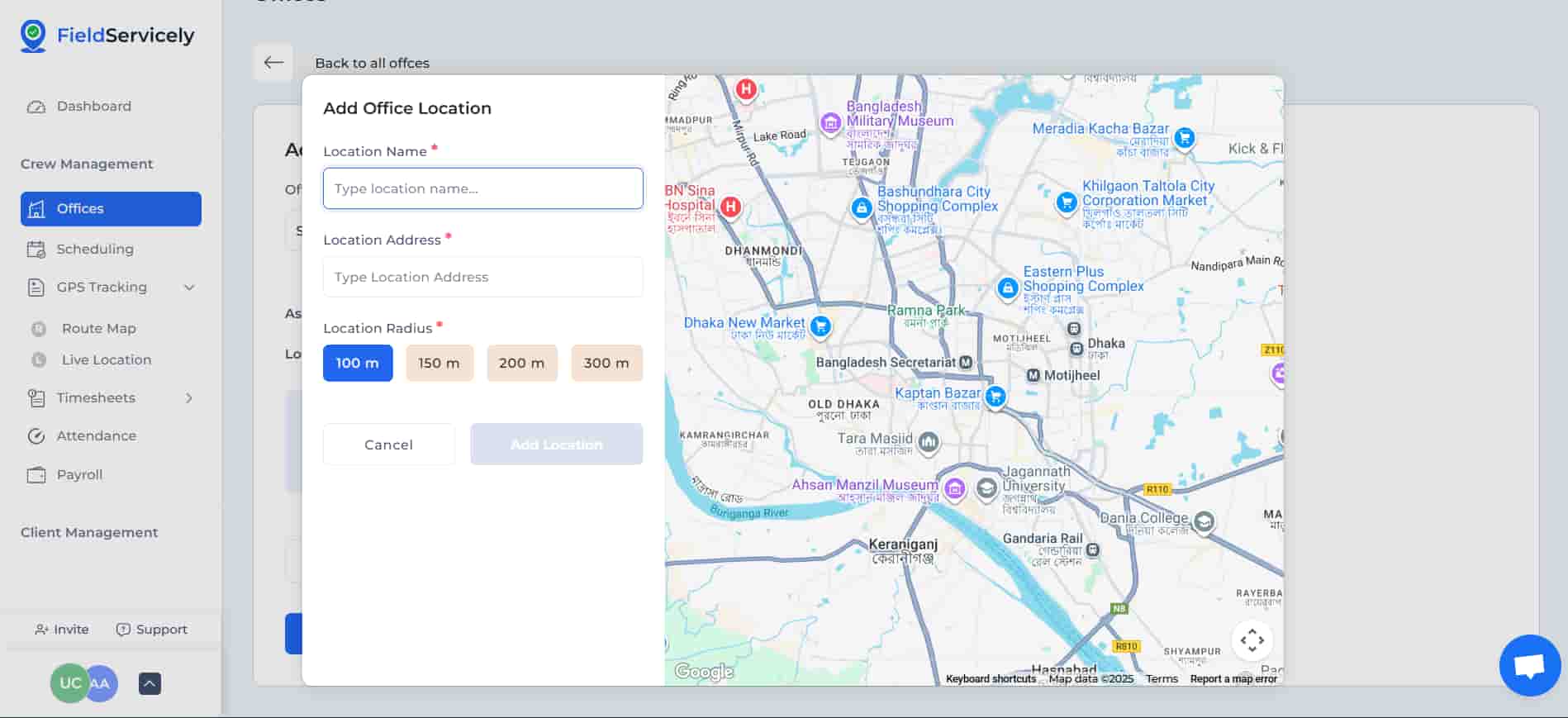Open Dashboard from the sidebar
The width and height of the screenshot is (1568, 718).
93,106
